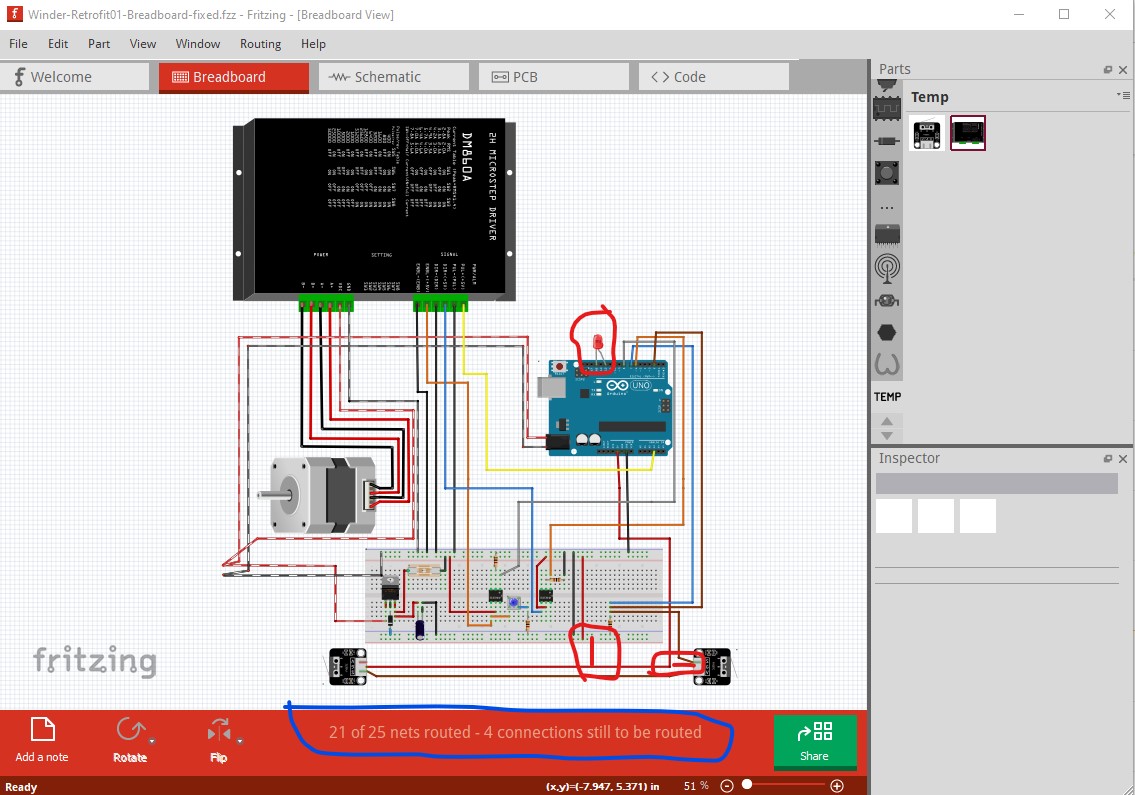Click the Rotate button
The width and height of the screenshot is (1135, 795).
[x=130, y=739]
